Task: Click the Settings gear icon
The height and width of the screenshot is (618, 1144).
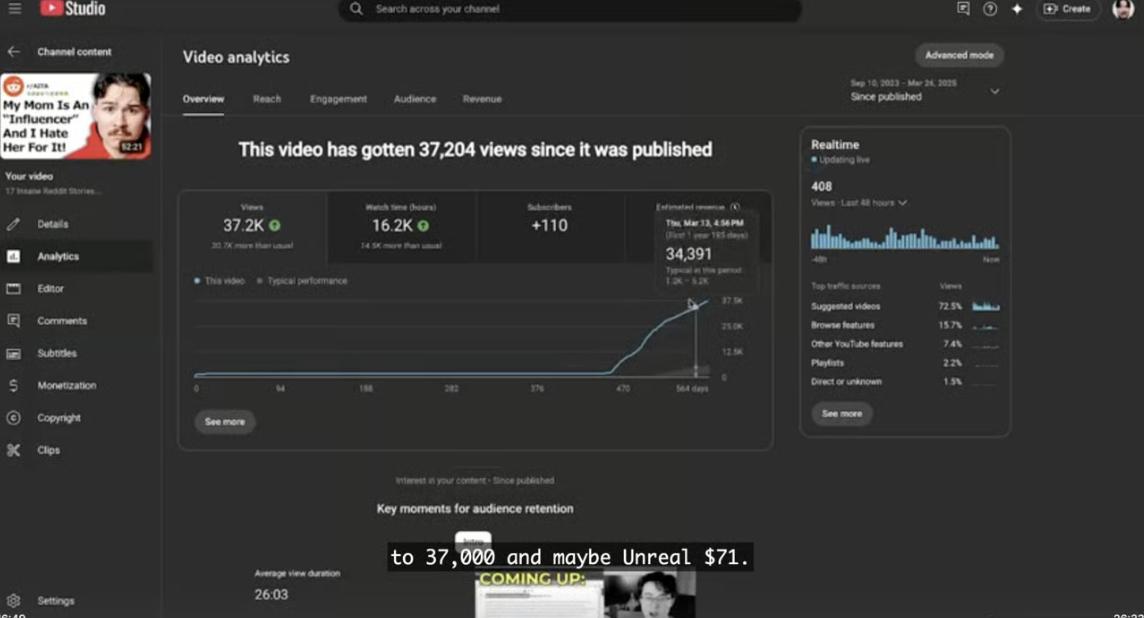Action: (x=13, y=600)
